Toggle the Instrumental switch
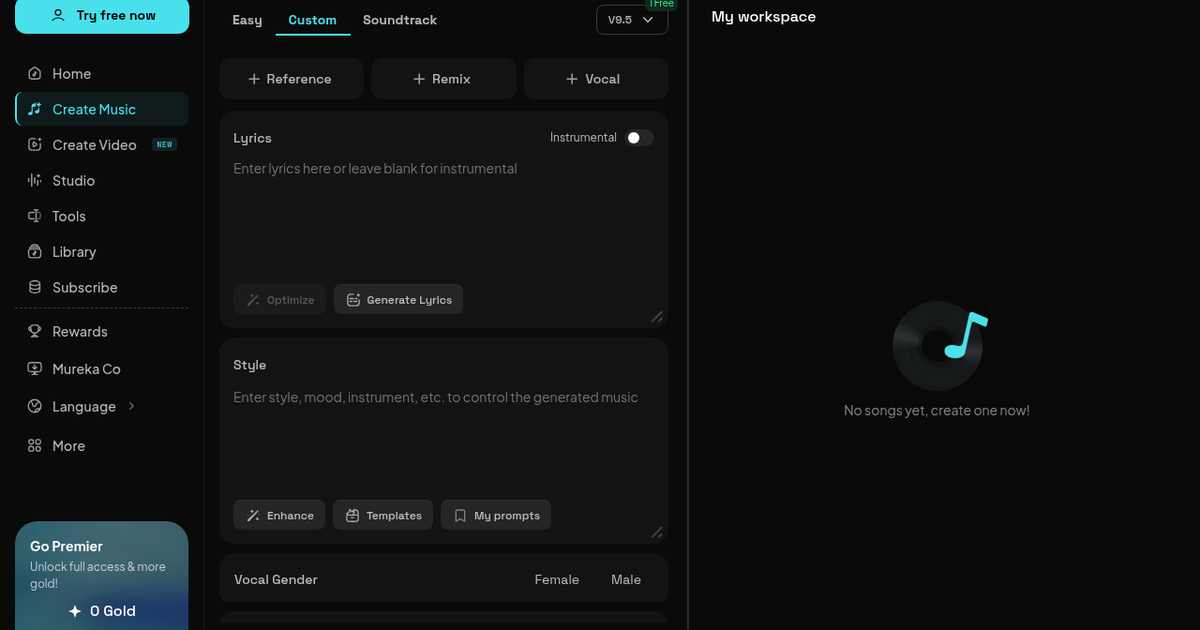 640,138
